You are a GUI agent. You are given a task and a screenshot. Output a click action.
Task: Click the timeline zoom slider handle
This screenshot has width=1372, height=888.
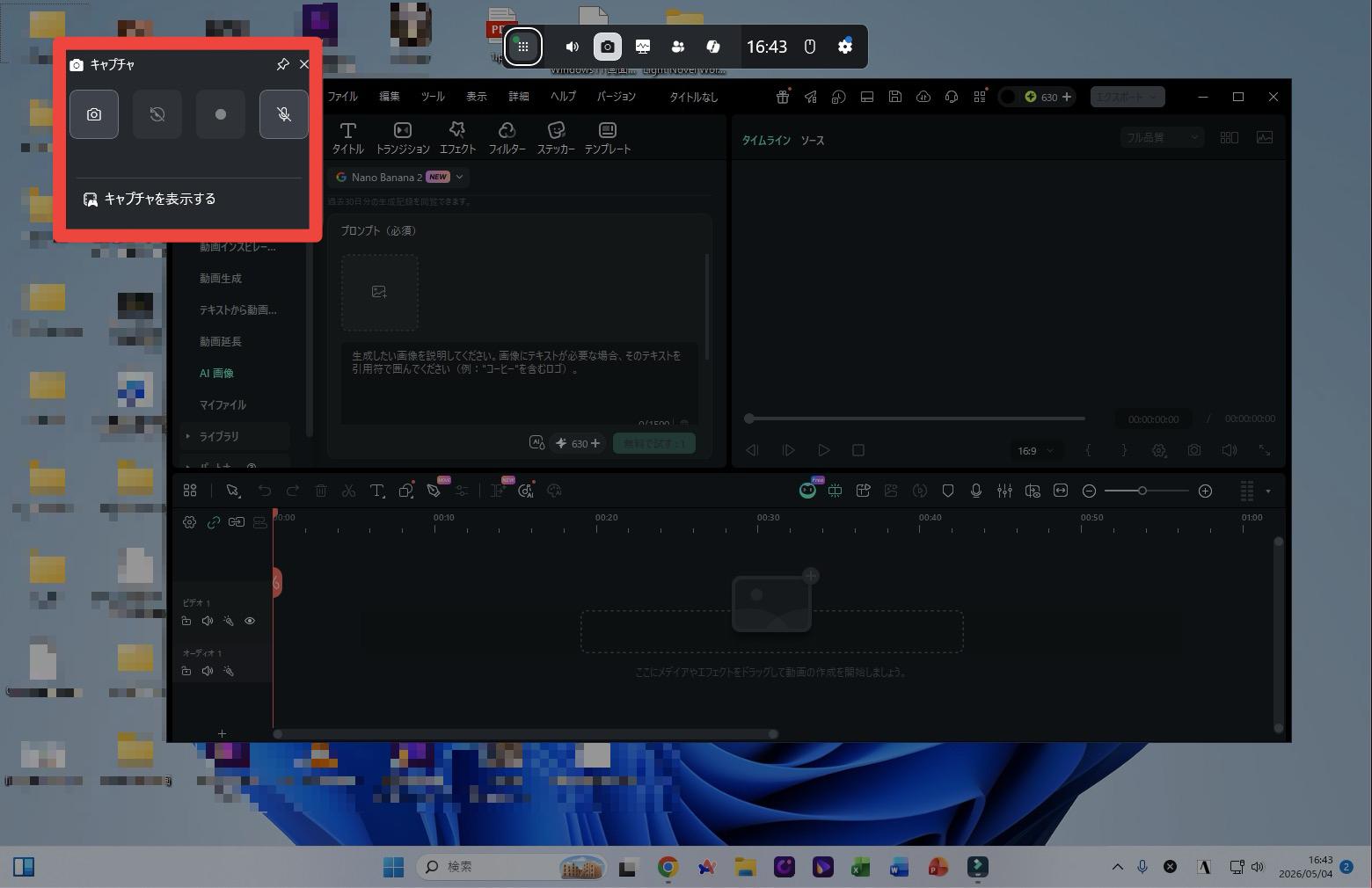[x=1142, y=491]
